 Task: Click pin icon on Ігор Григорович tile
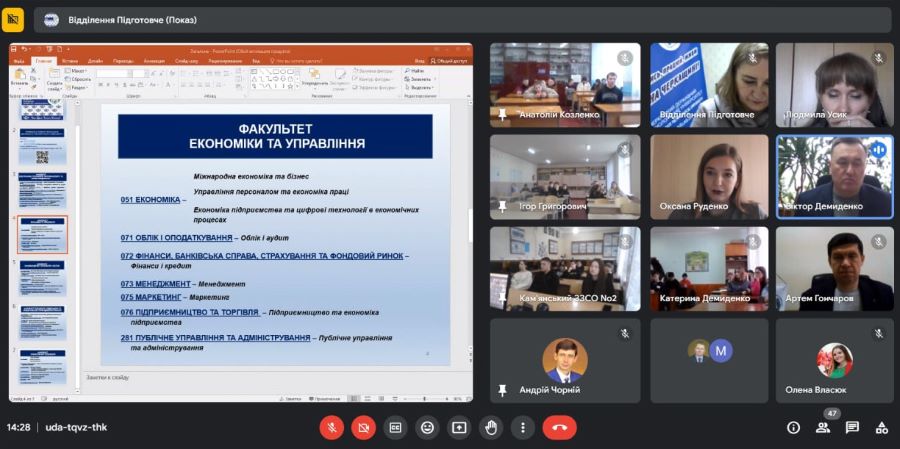click(x=502, y=206)
